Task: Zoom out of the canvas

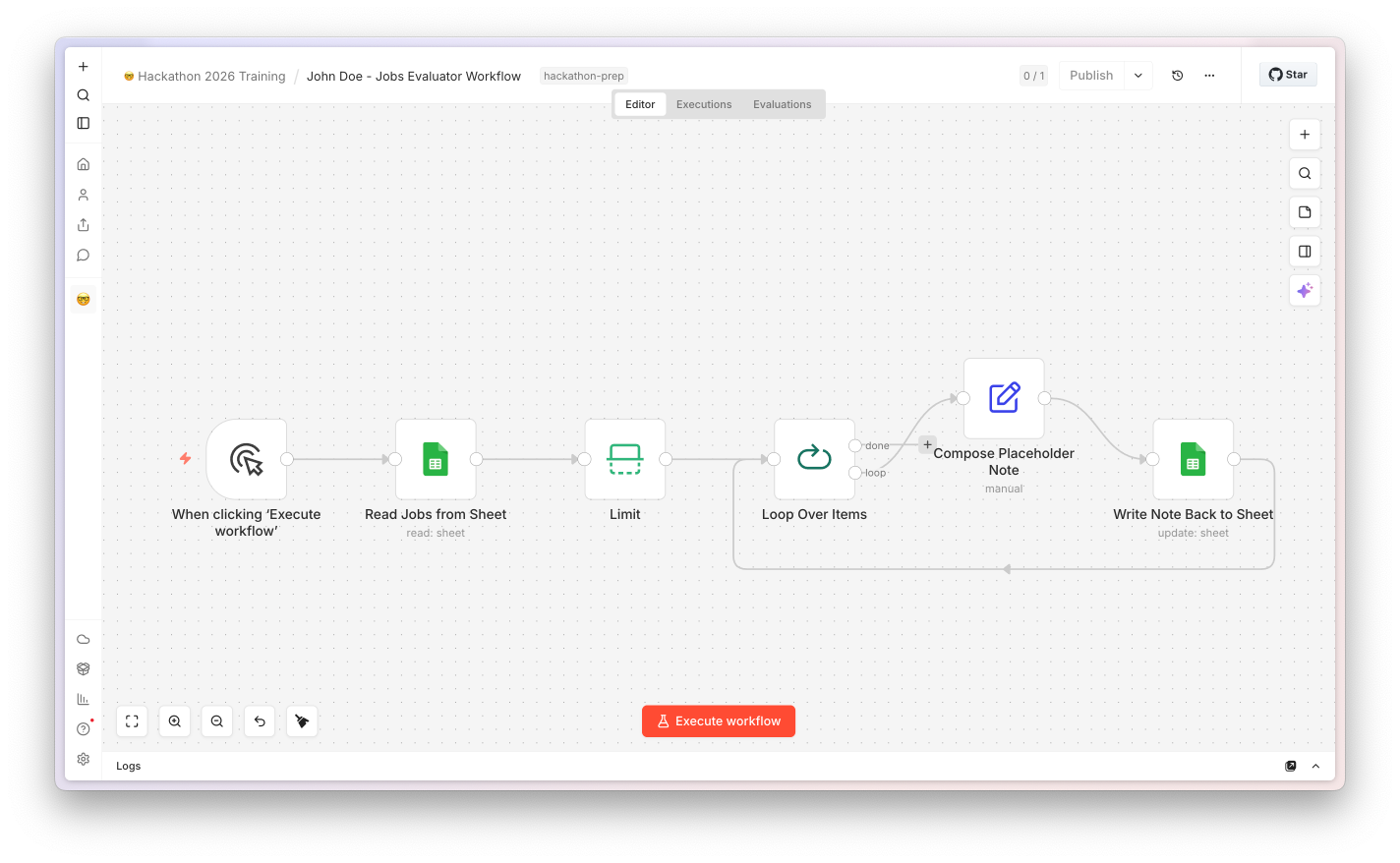Action: pos(217,721)
